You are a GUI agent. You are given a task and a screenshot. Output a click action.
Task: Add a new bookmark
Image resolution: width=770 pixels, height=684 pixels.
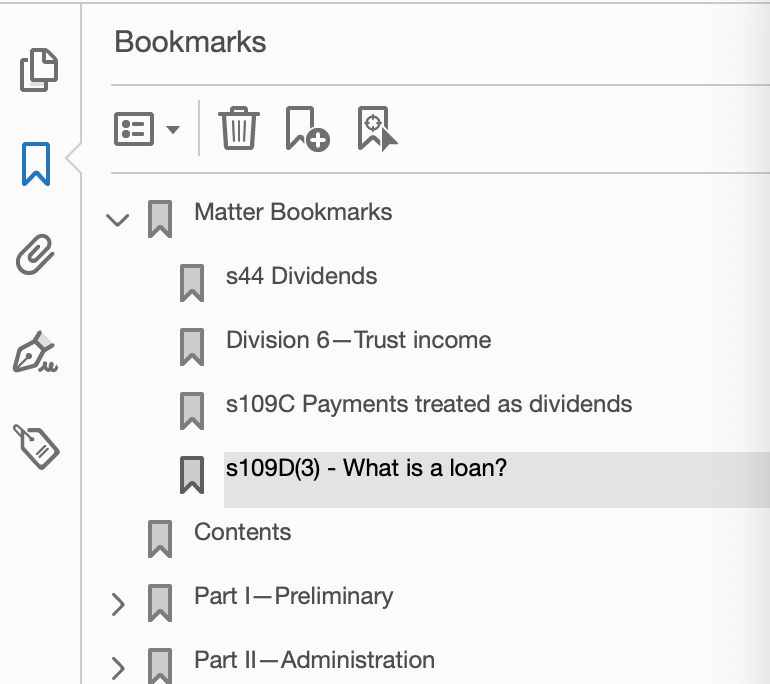click(307, 129)
